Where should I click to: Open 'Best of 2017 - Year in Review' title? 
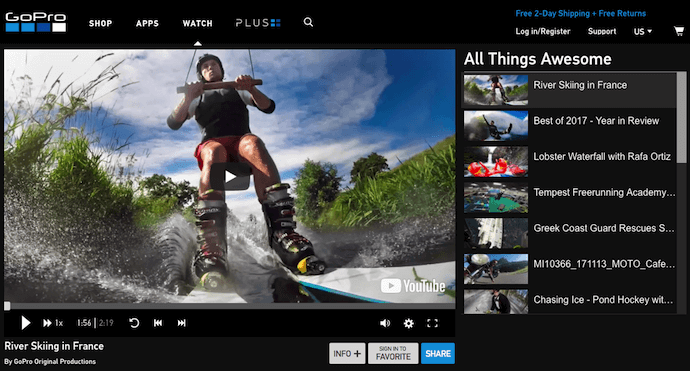(x=596, y=121)
